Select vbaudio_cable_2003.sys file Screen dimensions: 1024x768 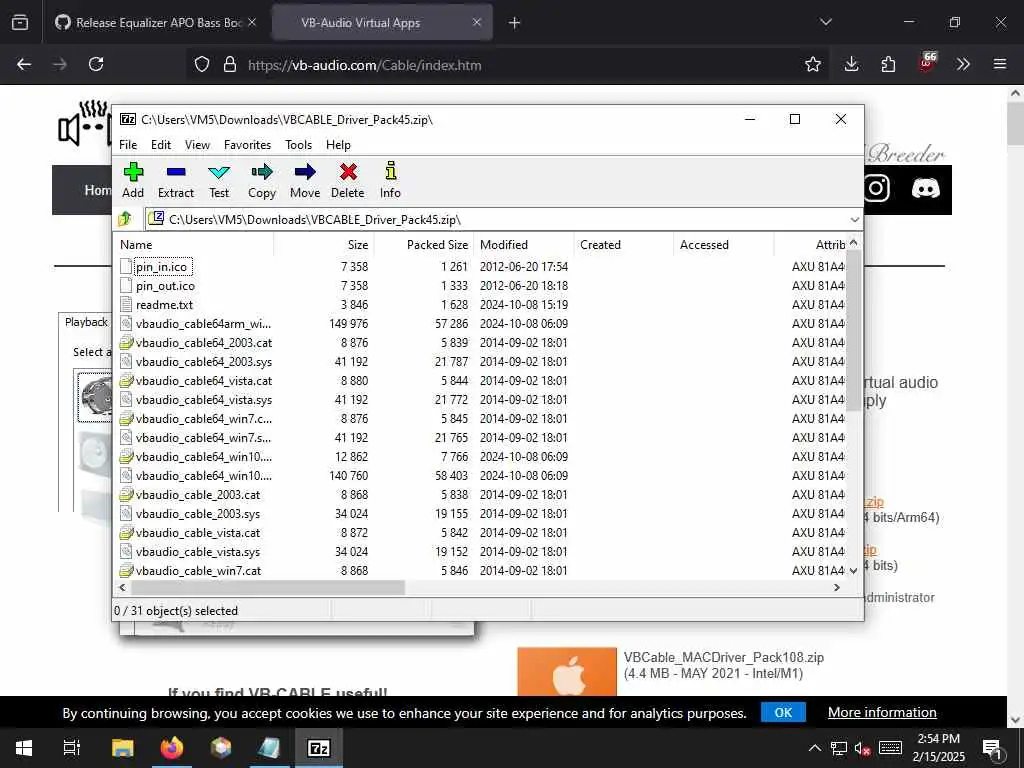point(198,513)
